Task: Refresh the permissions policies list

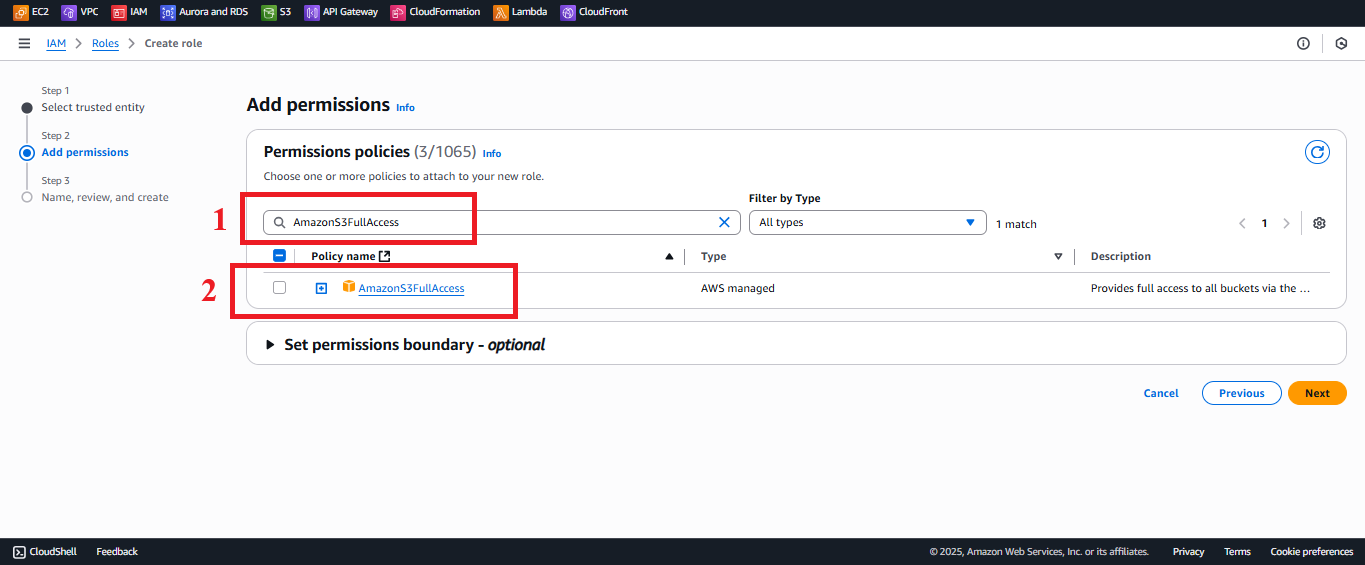Action: pos(1318,152)
